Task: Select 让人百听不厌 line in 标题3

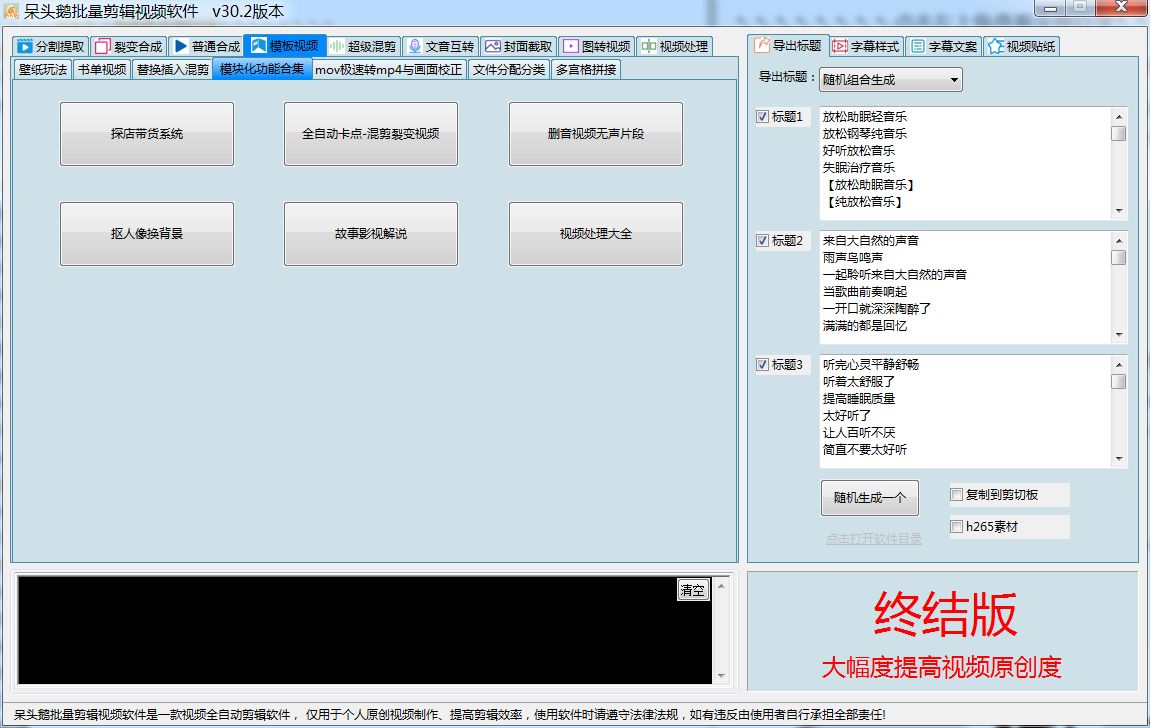Action: pyautogui.click(x=858, y=433)
